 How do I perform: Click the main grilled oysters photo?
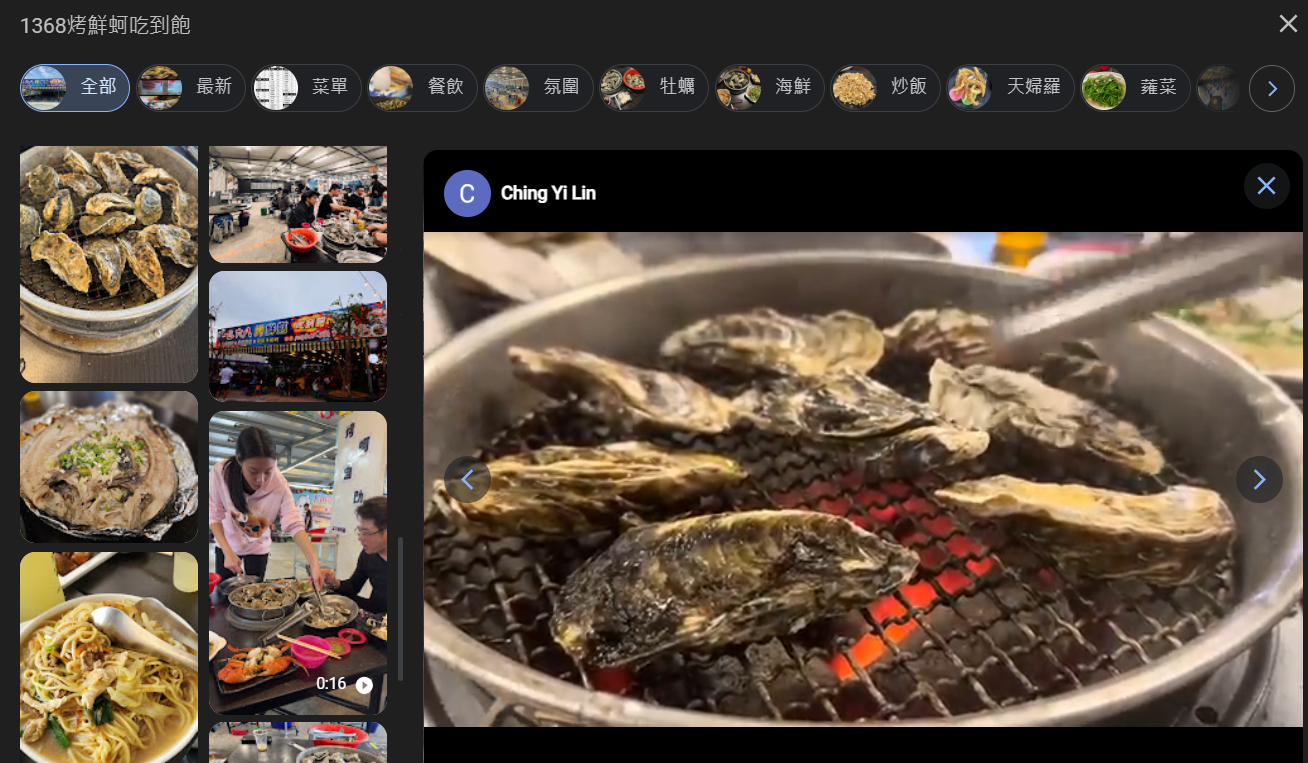tap(863, 479)
